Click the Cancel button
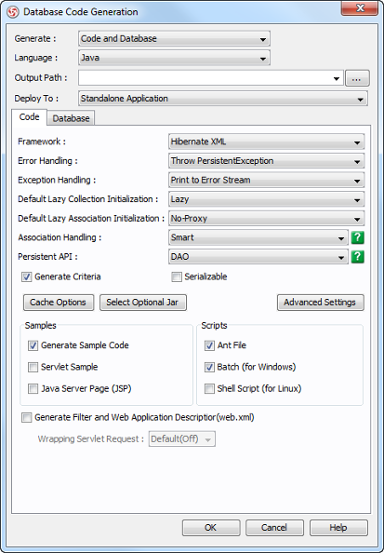The image size is (384, 553). (274, 528)
